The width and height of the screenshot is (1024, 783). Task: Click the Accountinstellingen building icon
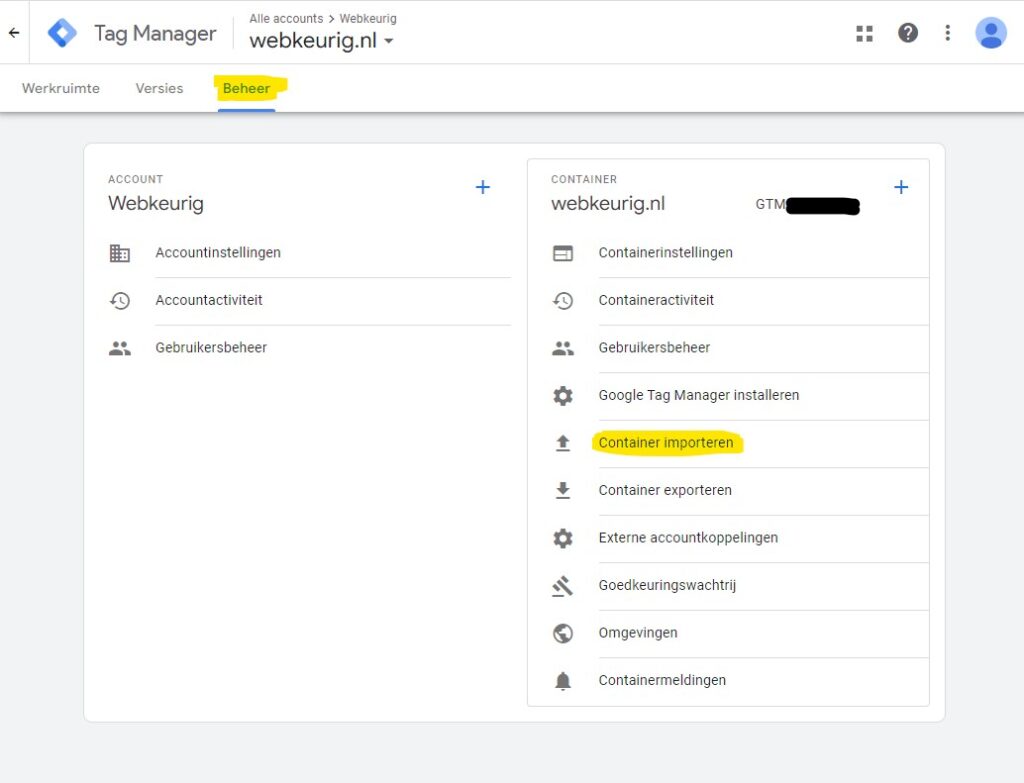coord(120,253)
